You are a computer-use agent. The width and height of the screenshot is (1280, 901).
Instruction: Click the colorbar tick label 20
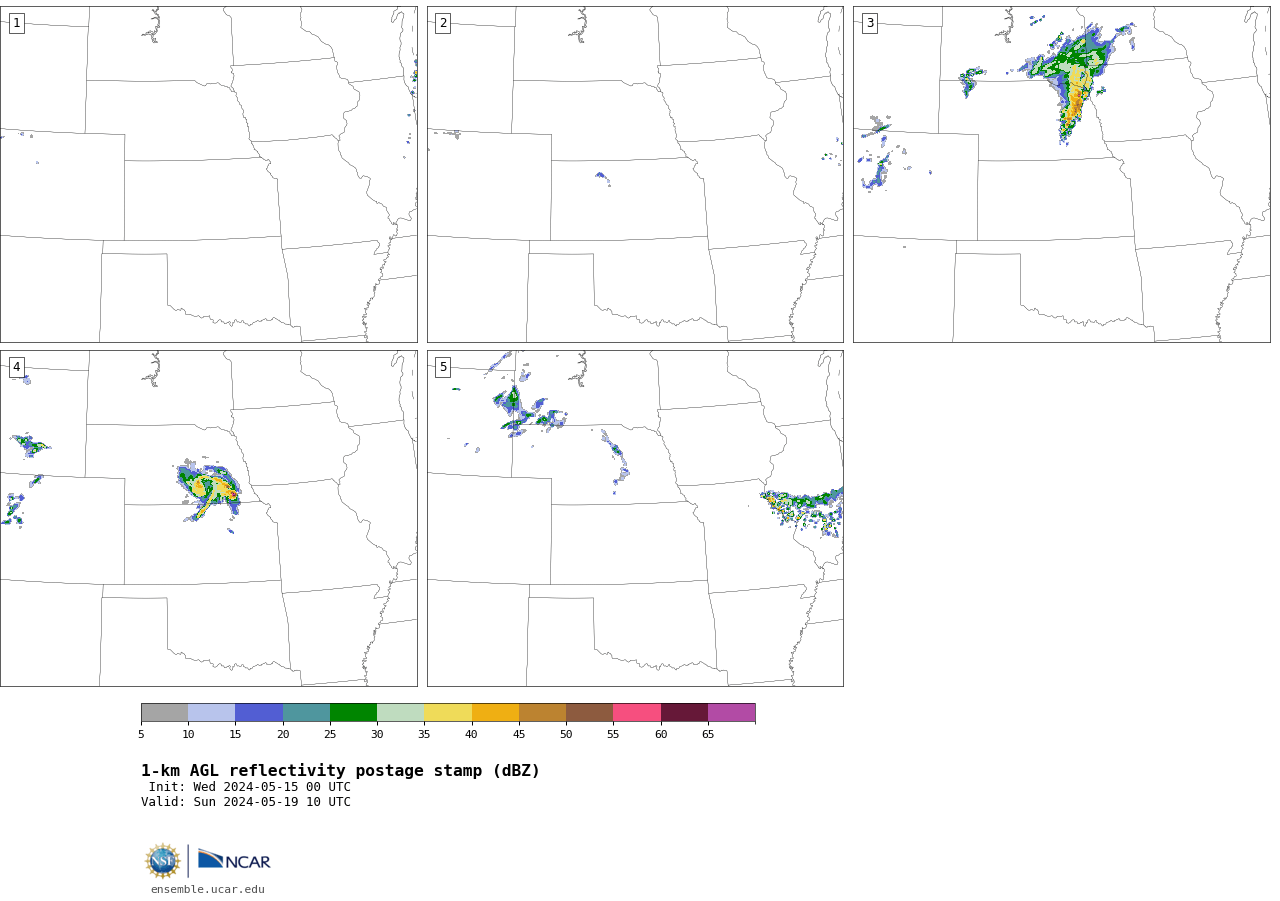(283, 735)
